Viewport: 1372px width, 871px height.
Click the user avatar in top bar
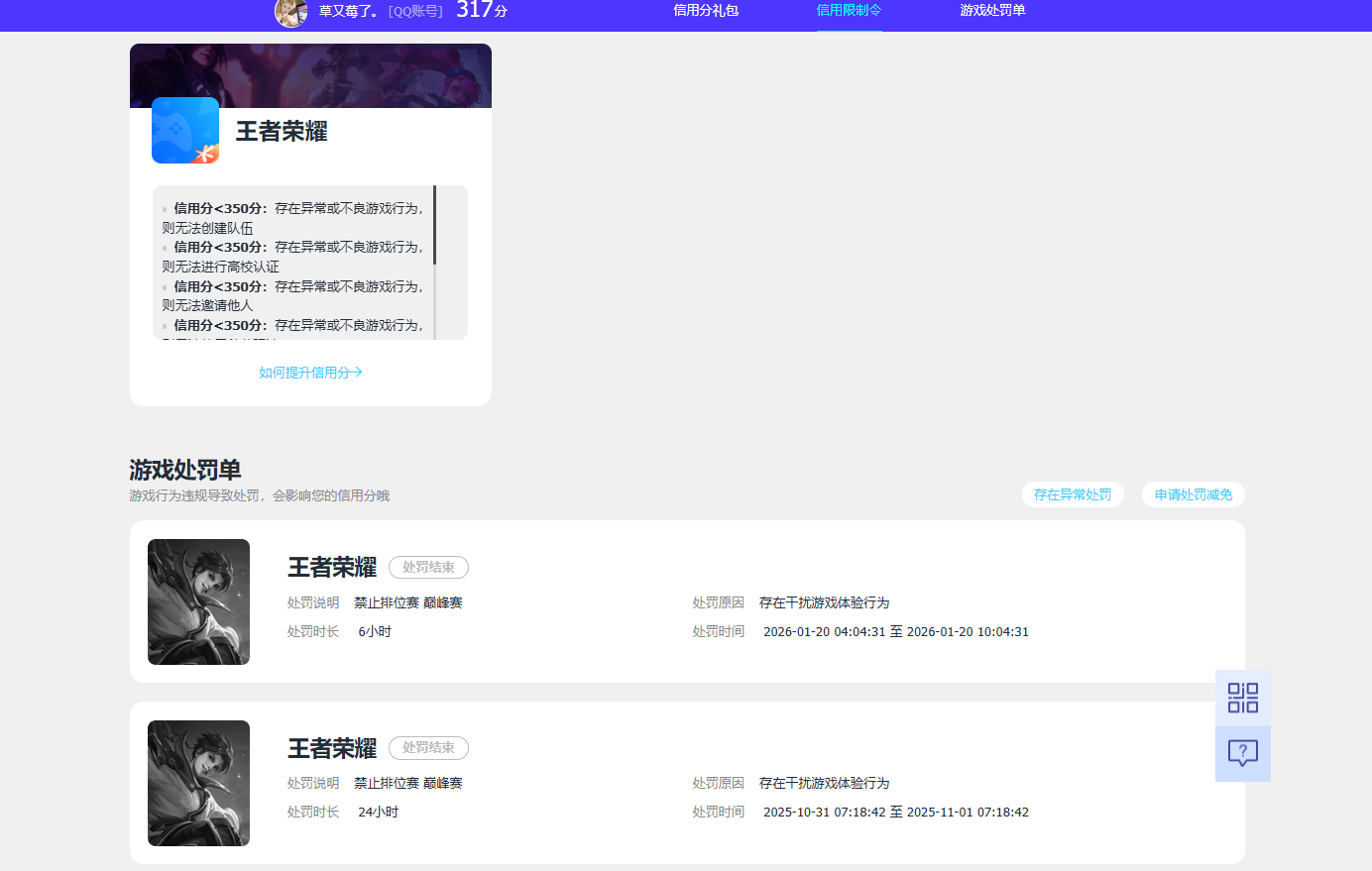290,14
